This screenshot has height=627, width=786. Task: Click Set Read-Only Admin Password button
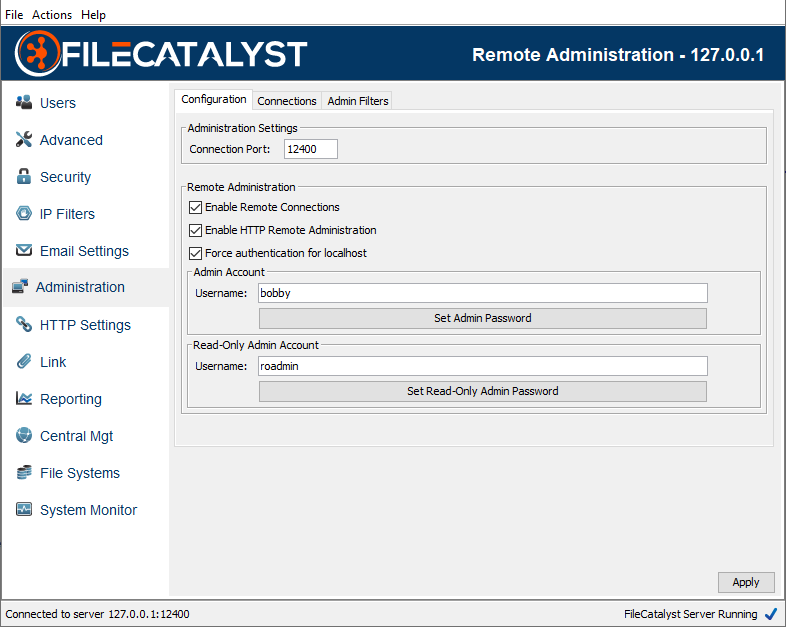[x=483, y=391]
